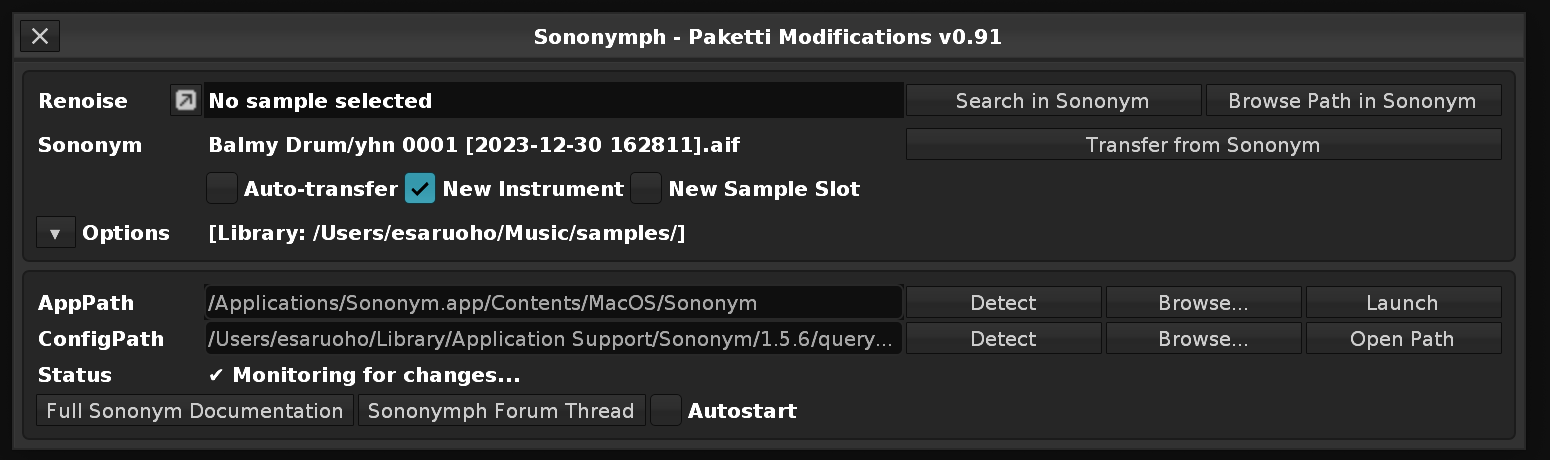Screen dimensions: 1550x460
Task: Detect the AppPath automatically
Action: pos(1003,303)
